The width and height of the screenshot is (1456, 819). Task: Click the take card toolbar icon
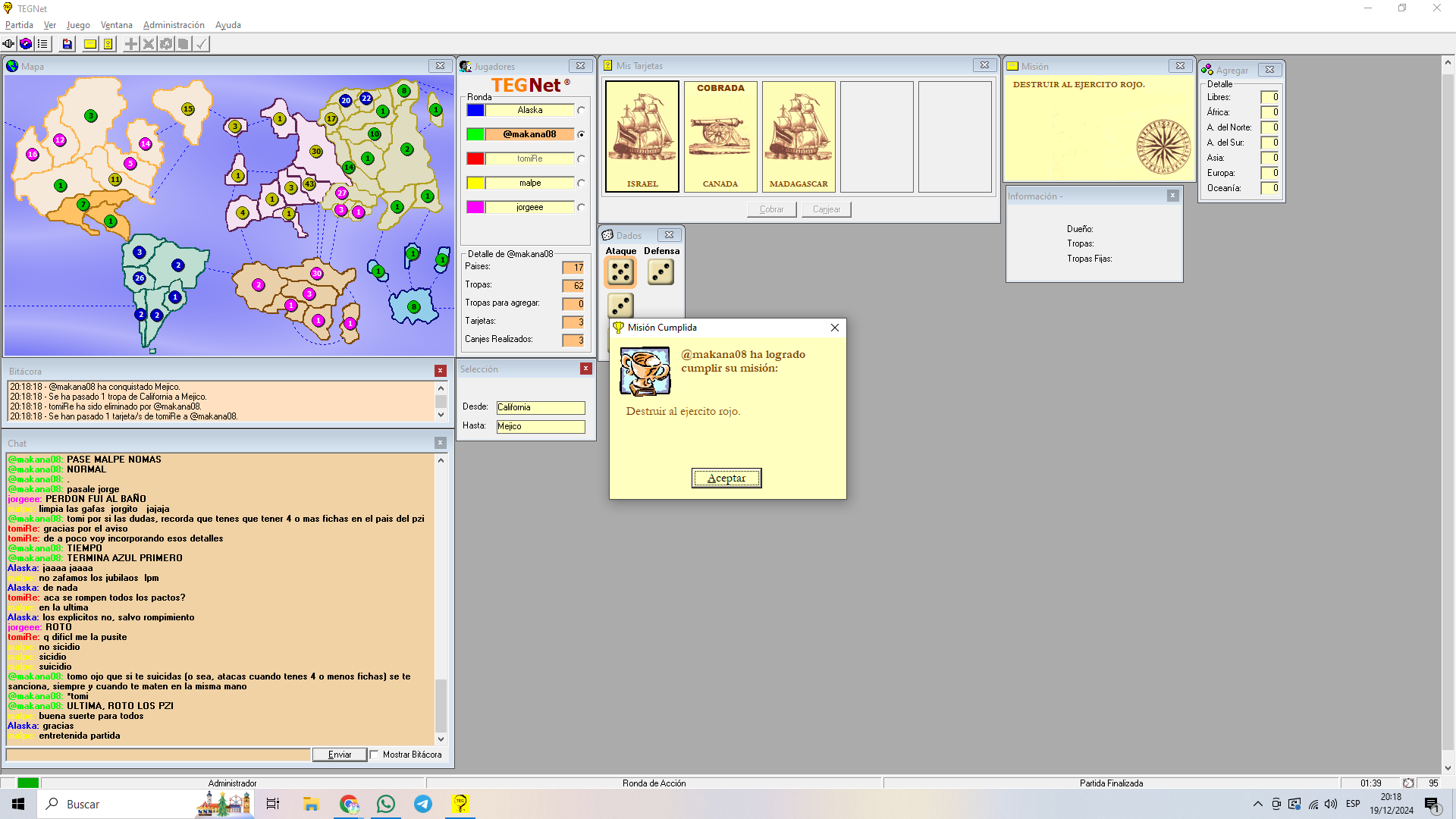tap(184, 44)
